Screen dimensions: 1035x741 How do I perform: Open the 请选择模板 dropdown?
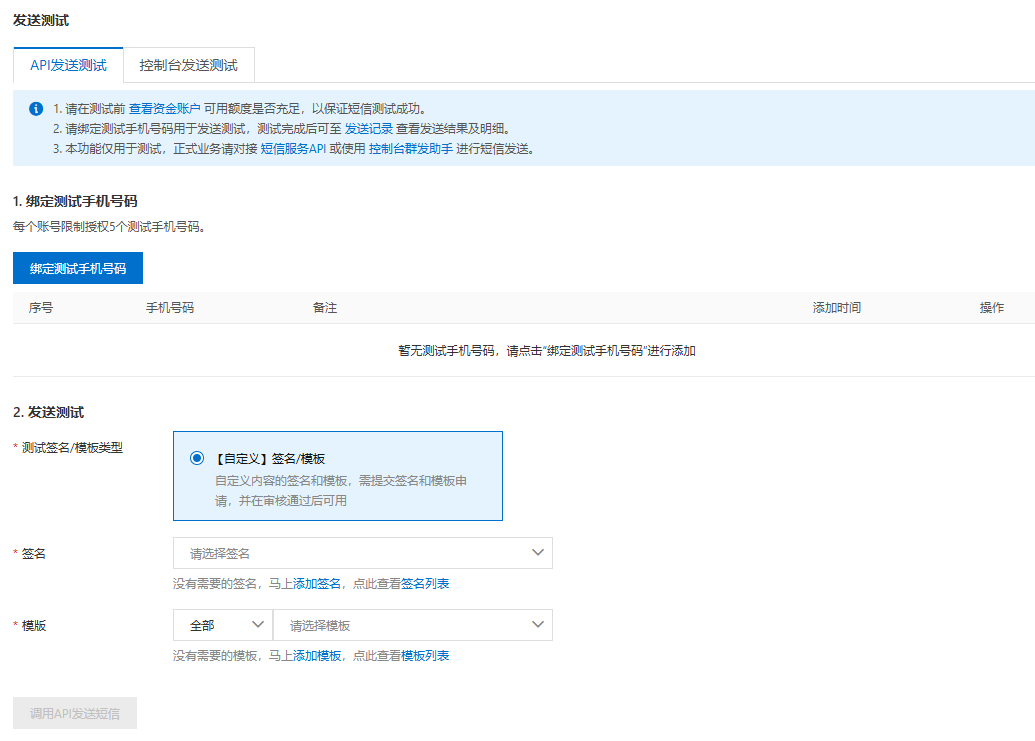413,625
